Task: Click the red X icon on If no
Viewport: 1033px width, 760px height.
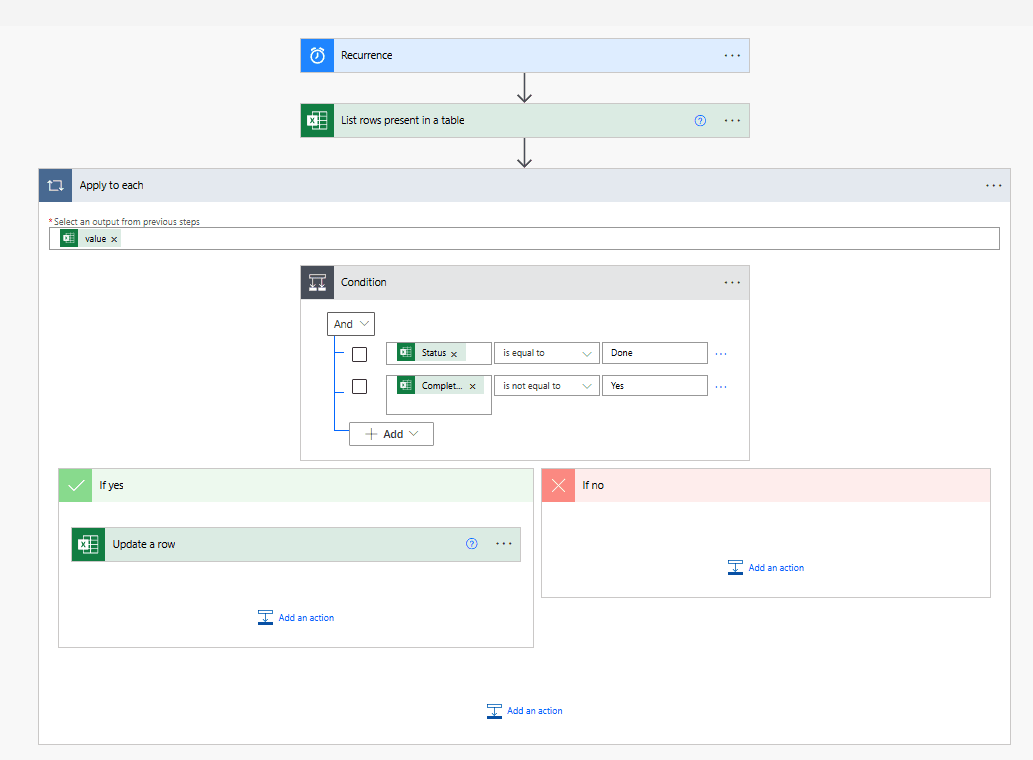Action: pos(558,485)
